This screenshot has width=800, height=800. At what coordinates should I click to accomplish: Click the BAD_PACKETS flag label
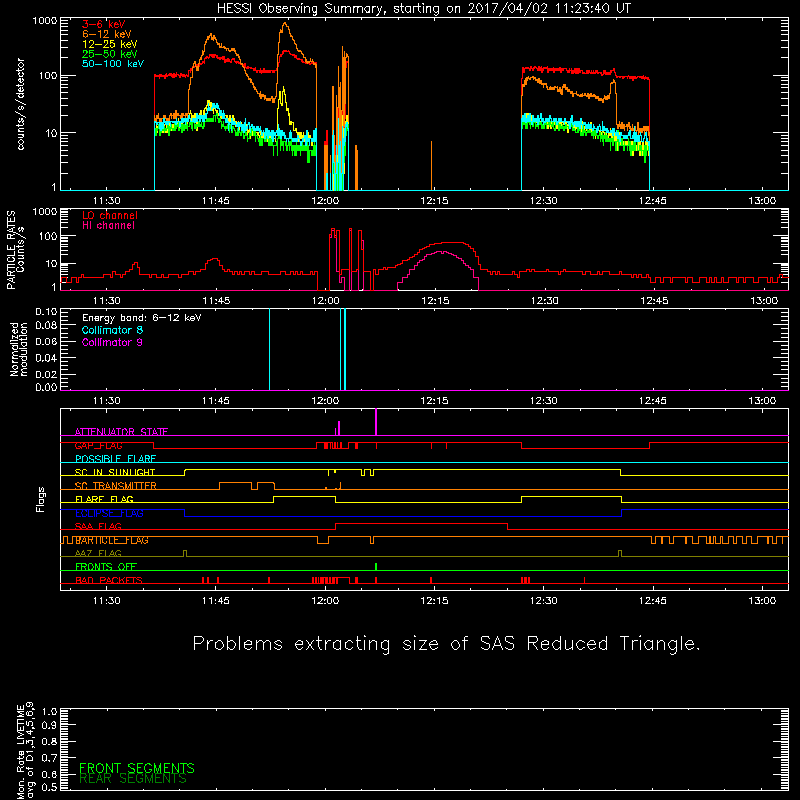pyautogui.click(x=109, y=580)
